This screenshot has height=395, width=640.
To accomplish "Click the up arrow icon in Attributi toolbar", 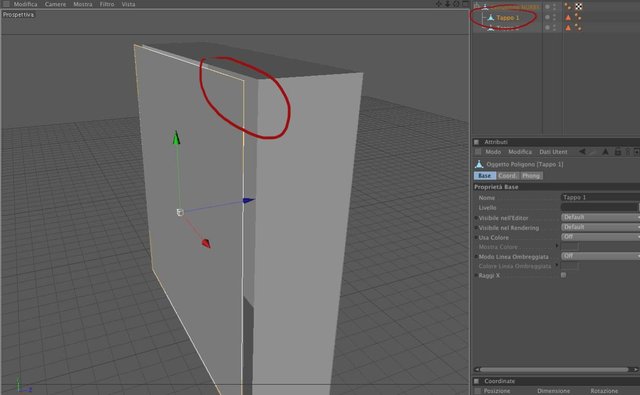I will tap(605, 152).
